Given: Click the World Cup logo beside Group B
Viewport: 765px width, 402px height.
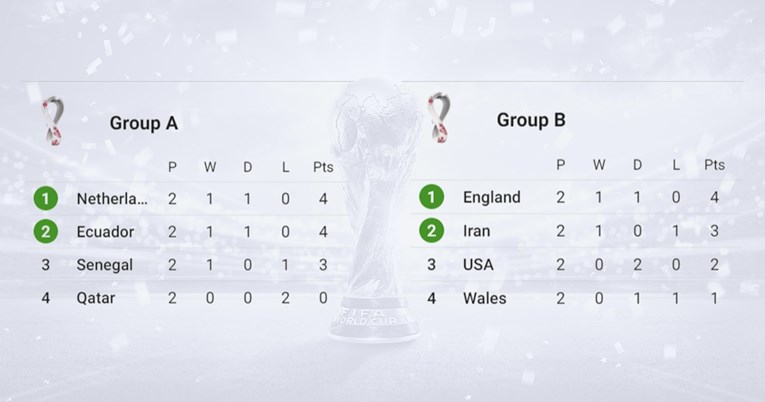Looking at the screenshot, I should click(x=439, y=118).
